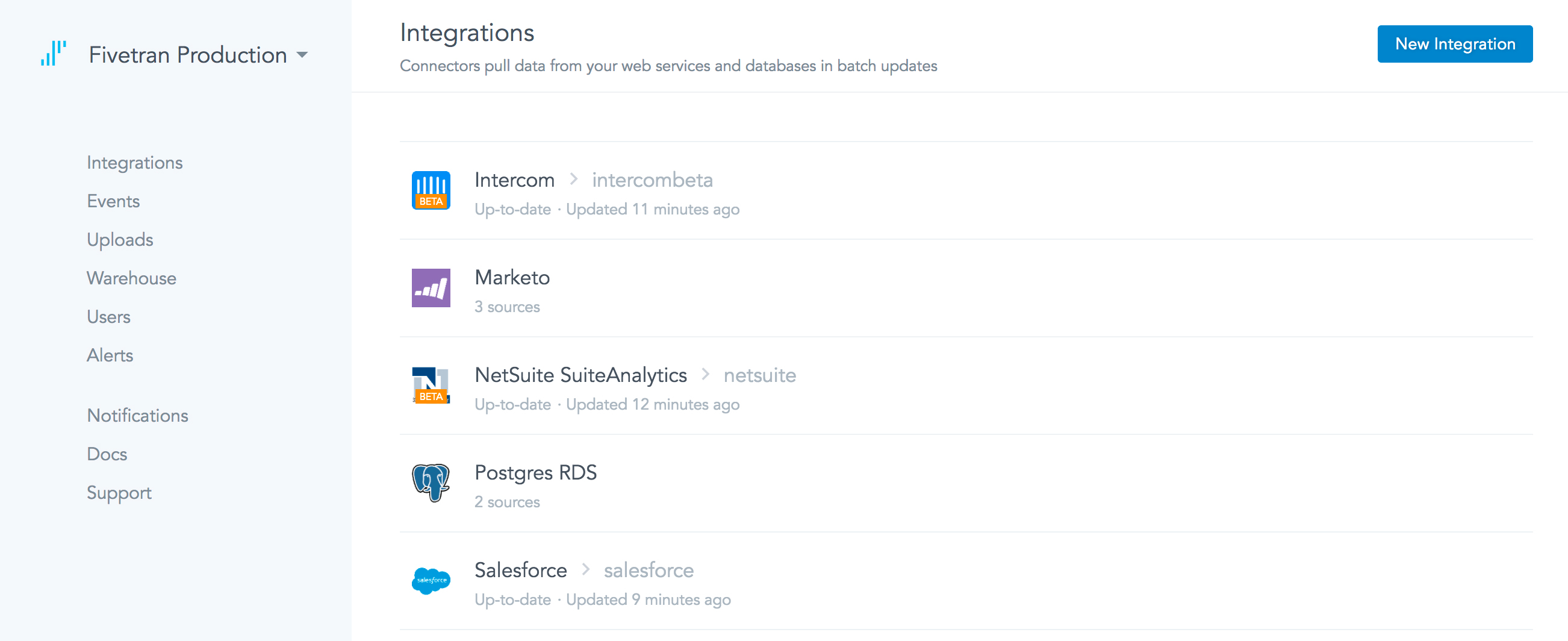The width and height of the screenshot is (1568, 641).
Task: Navigate to the Warehouse section
Action: coord(131,278)
